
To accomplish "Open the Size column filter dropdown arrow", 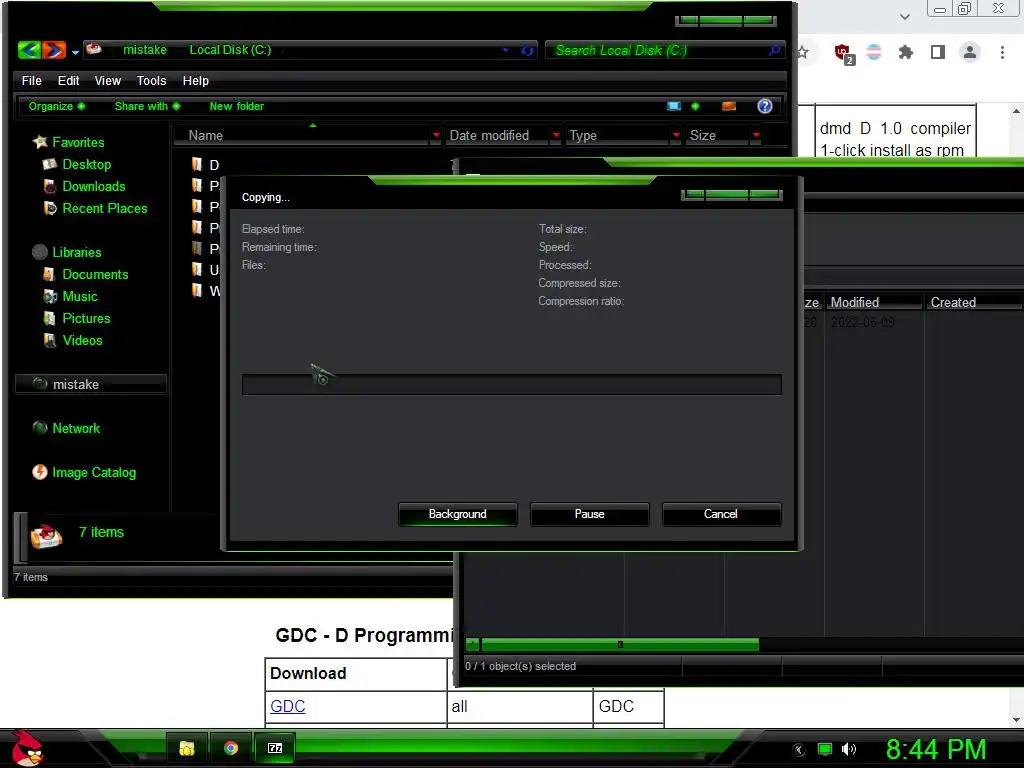I will coord(756,135).
